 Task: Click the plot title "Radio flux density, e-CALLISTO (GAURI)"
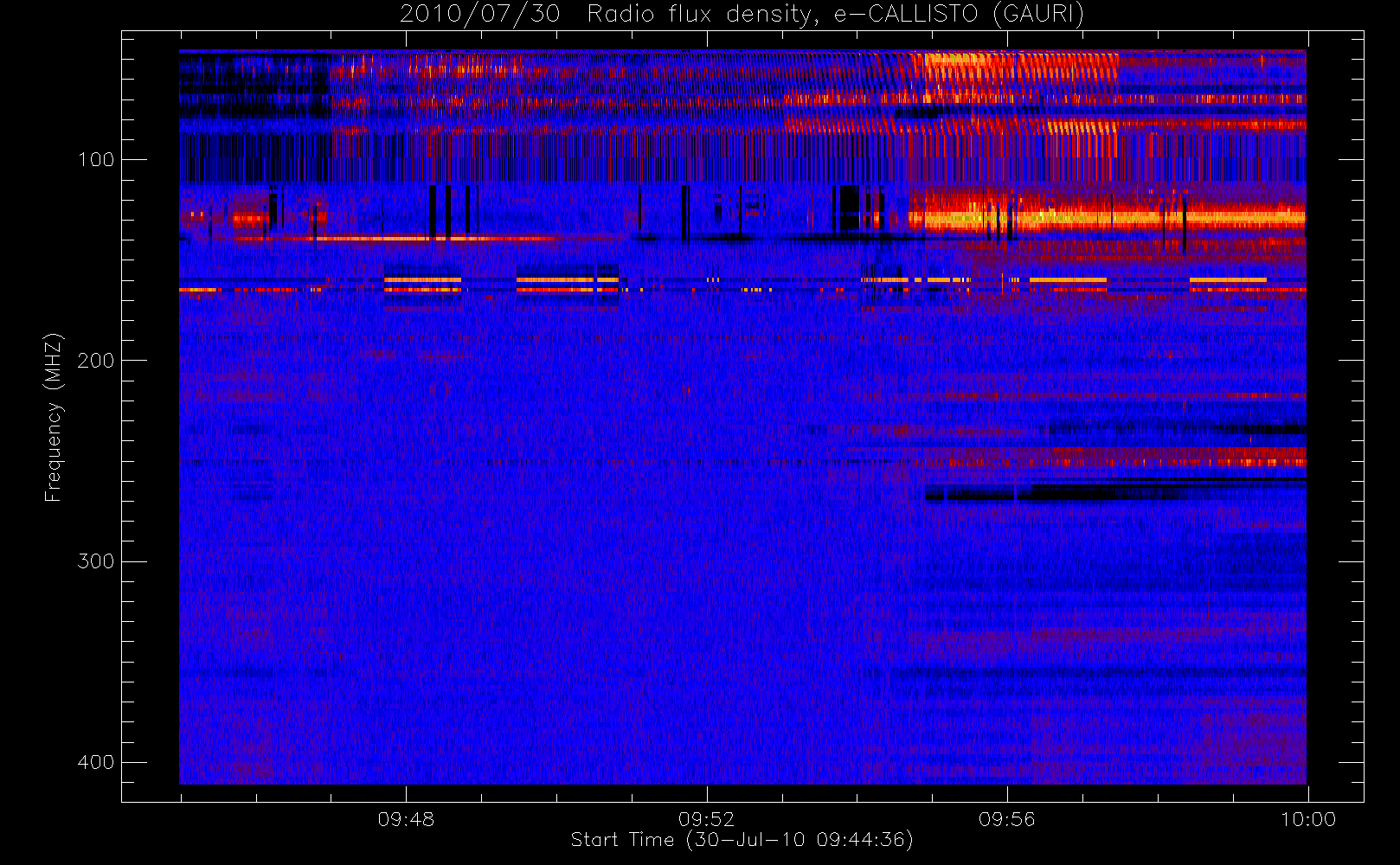(x=835, y=14)
